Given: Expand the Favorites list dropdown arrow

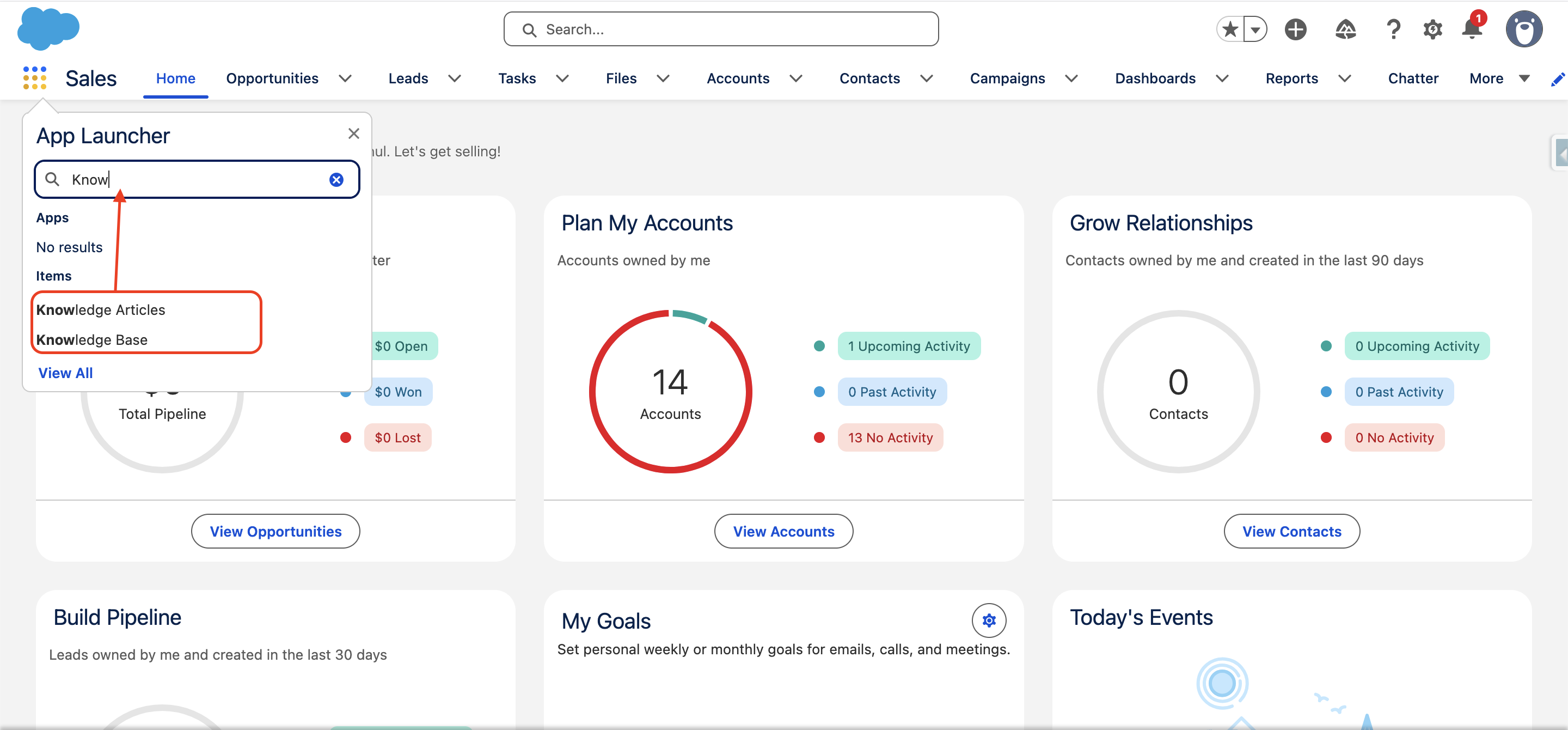Looking at the screenshot, I should pos(1255,29).
